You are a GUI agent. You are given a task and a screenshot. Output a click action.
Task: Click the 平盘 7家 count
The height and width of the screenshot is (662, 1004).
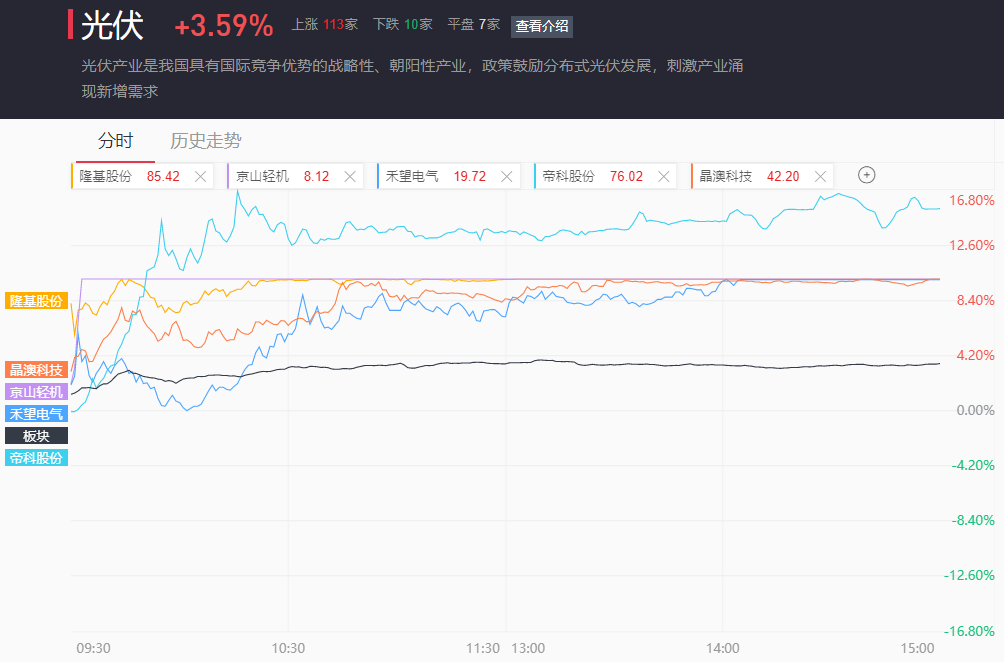pos(474,25)
